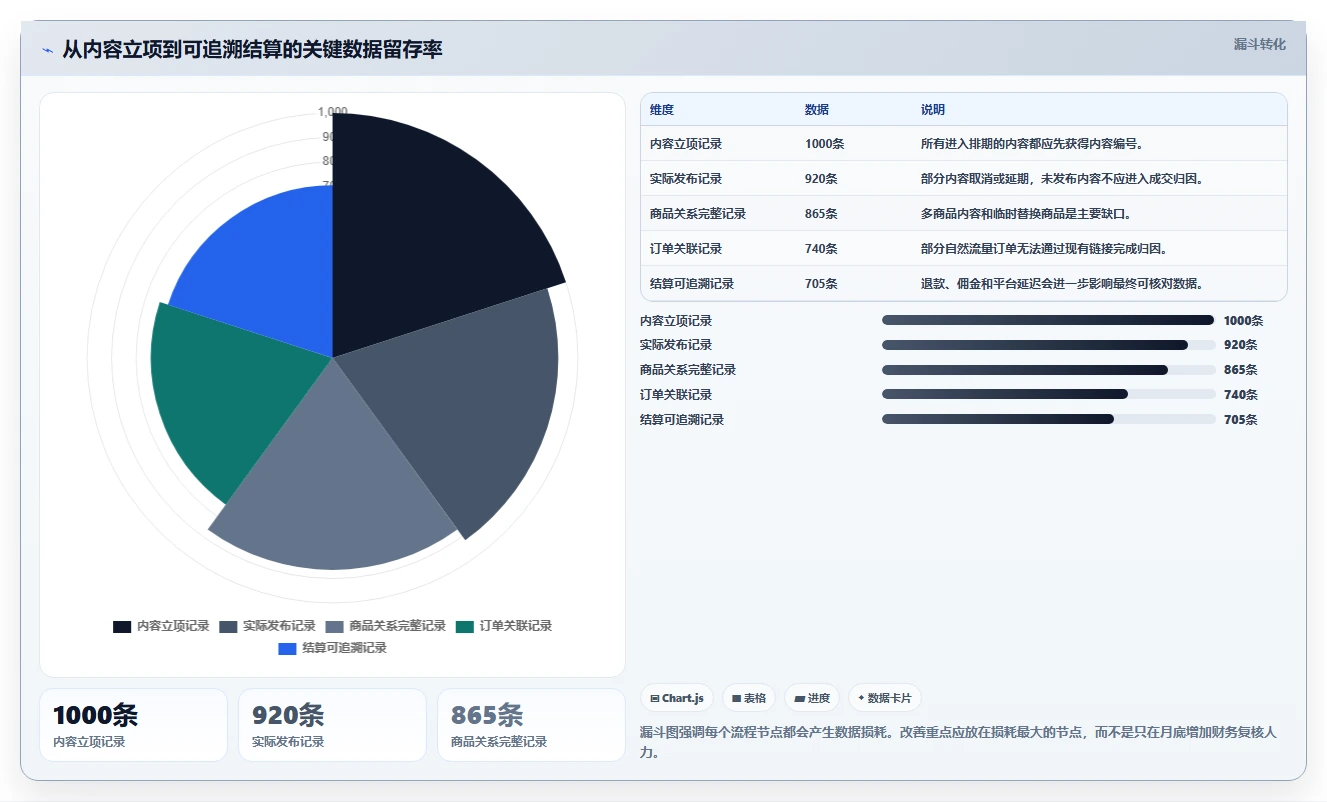1327x802 pixels.
Task: Toggle 商品关系完整记录 legend swatch
Action: [334, 627]
